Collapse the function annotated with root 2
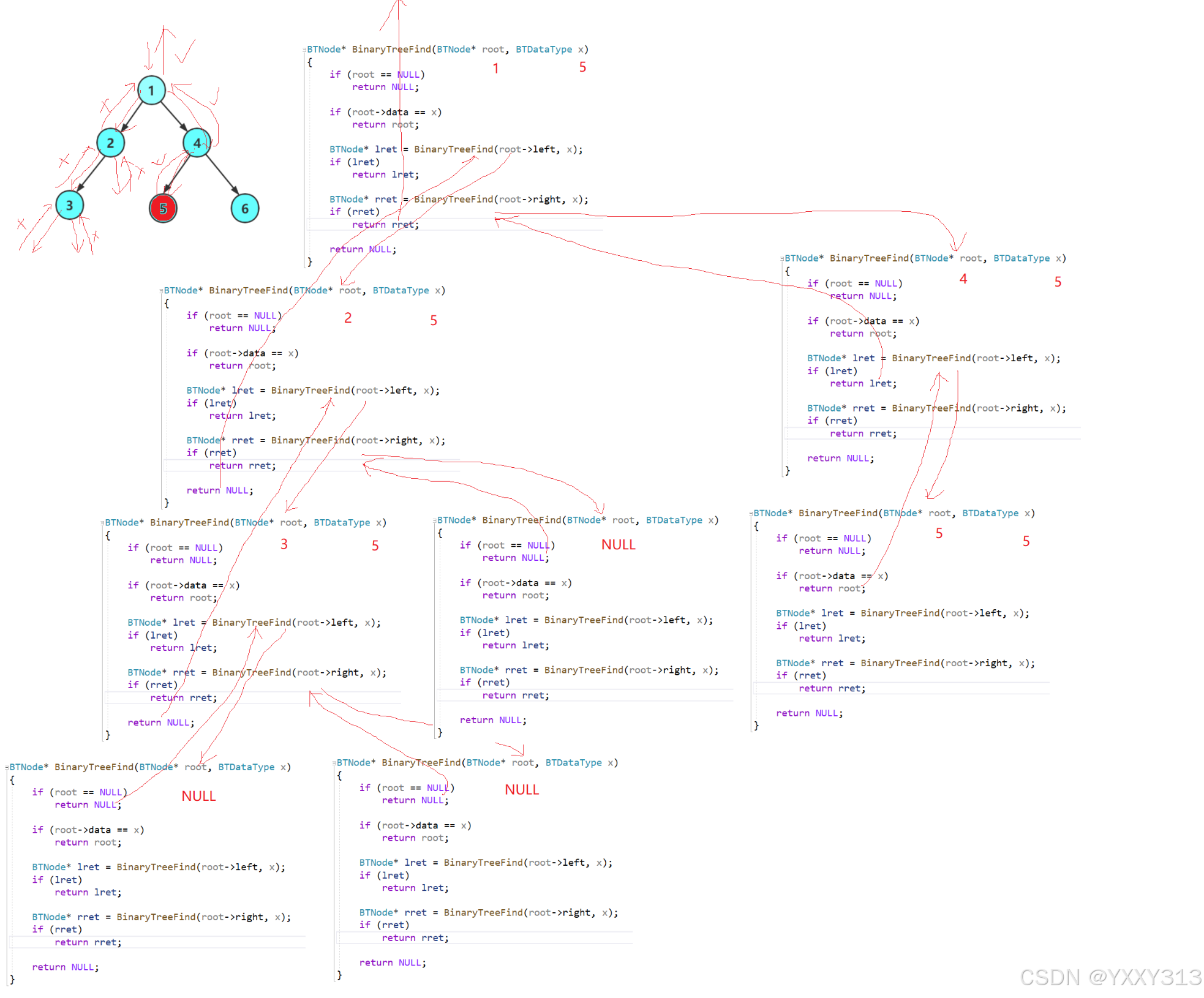 [x=161, y=291]
